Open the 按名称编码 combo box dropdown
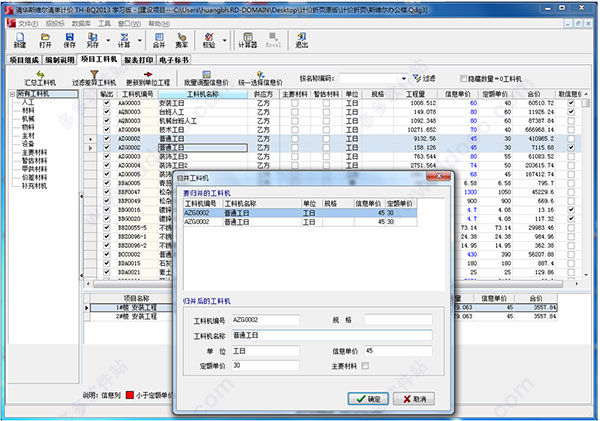Screen dimensions: 600x421 (x=404, y=78)
